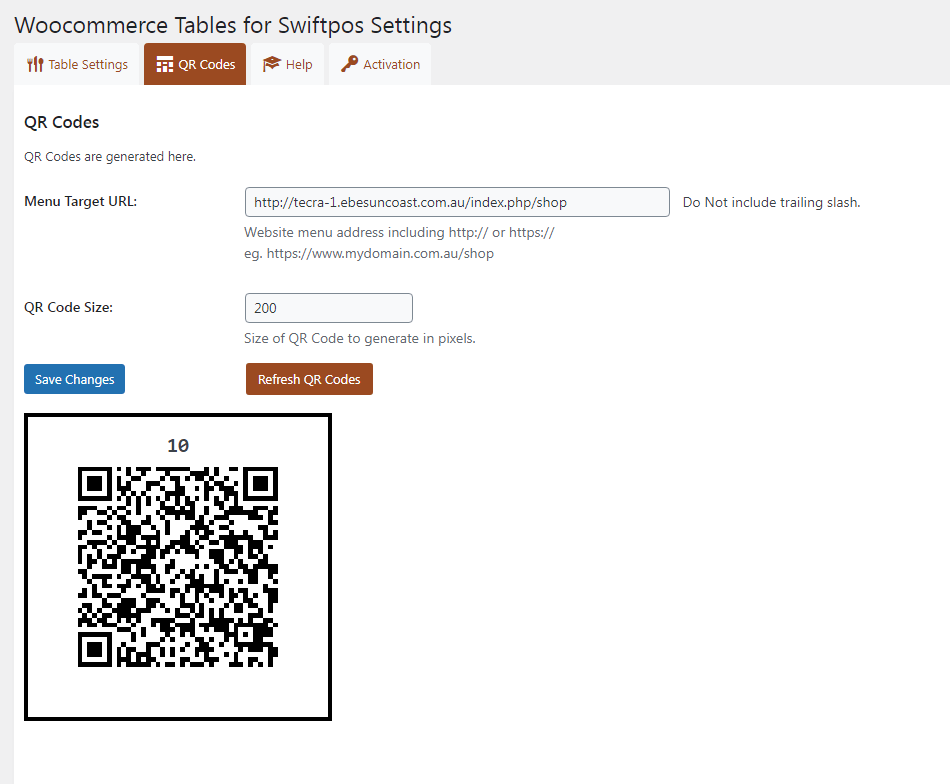This screenshot has height=784, width=950.
Task: Click the graduation cap icon beside Help
Action: coord(271,64)
